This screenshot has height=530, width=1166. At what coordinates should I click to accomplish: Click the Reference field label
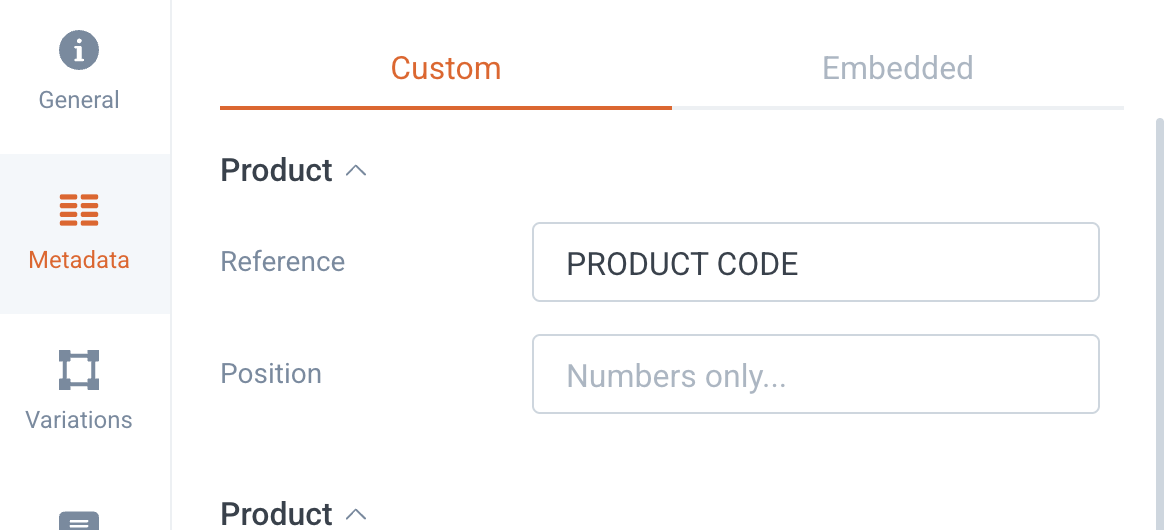(x=283, y=262)
